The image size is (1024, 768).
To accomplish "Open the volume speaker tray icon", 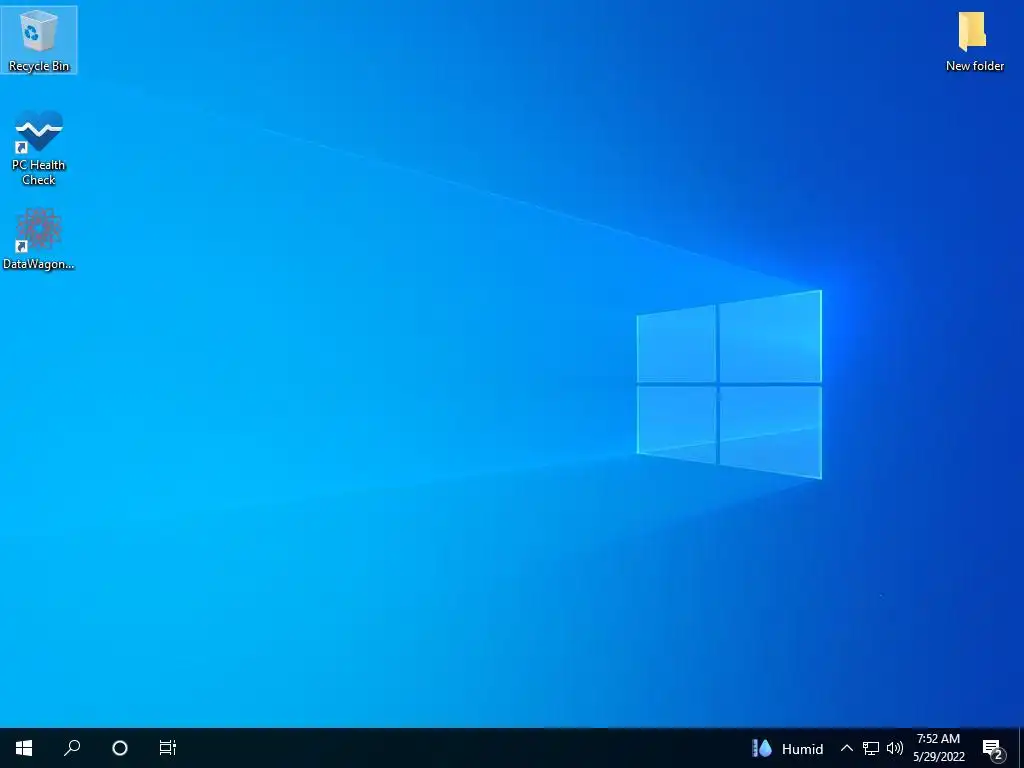I will (895, 748).
